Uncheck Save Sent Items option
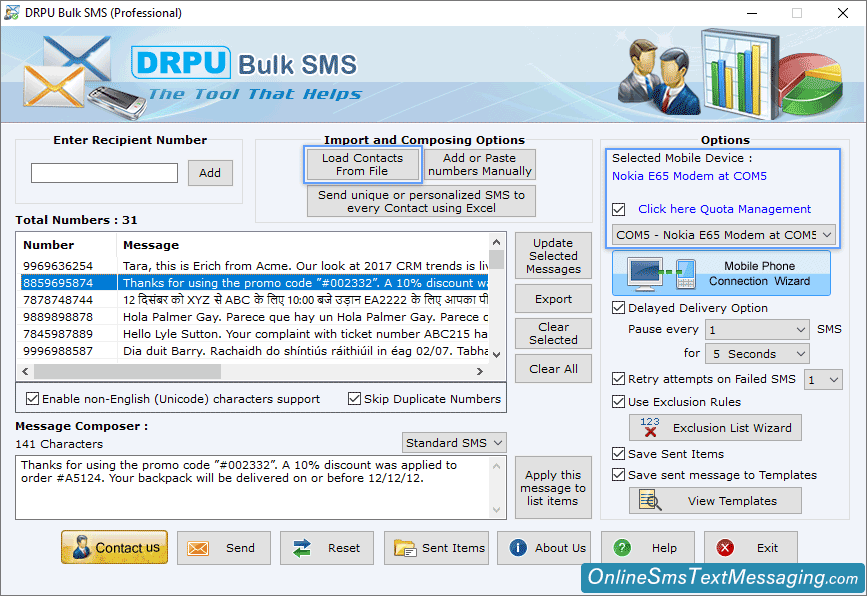The image size is (867, 596). (x=619, y=453)
